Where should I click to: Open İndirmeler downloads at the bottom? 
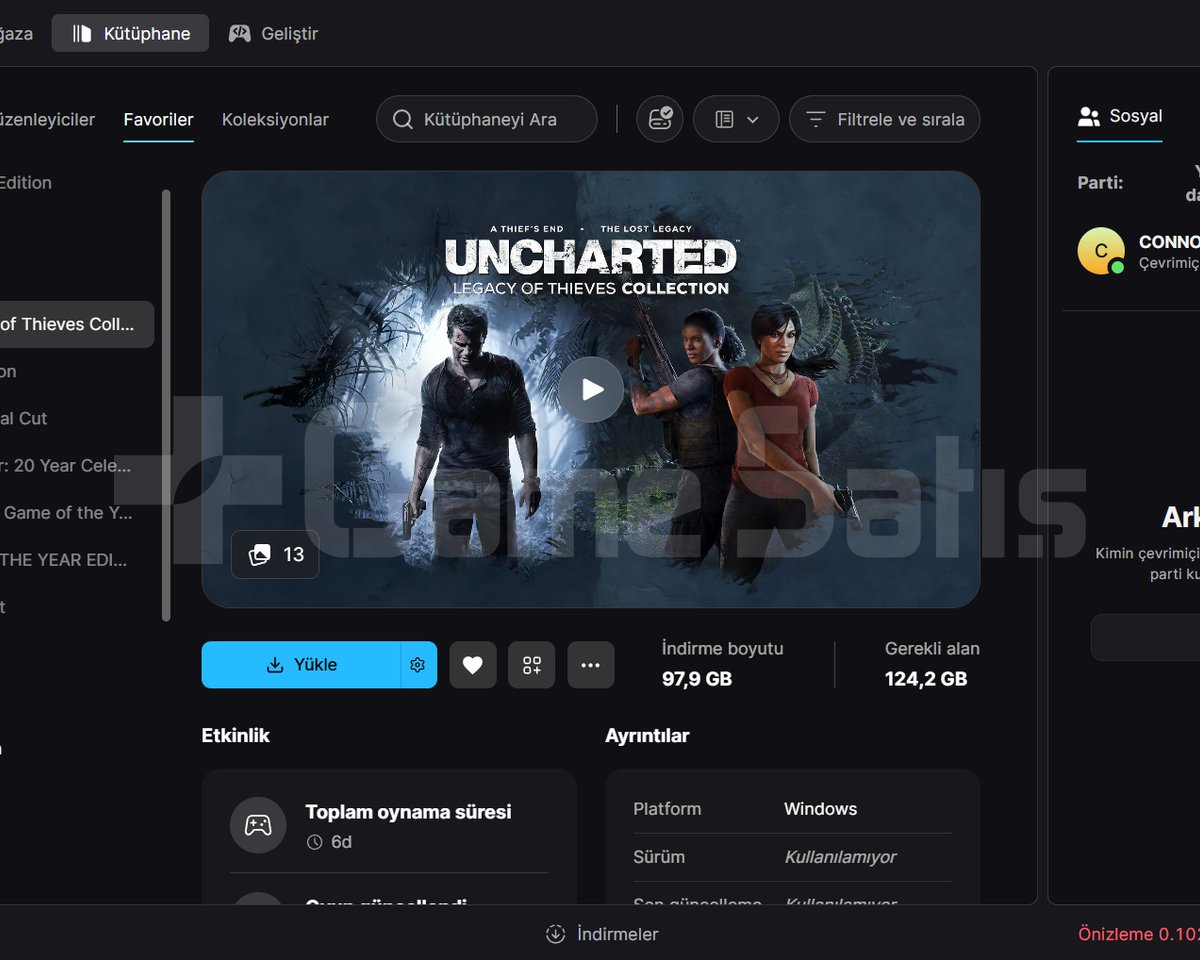pyautogui.click(x=602, y=934)
